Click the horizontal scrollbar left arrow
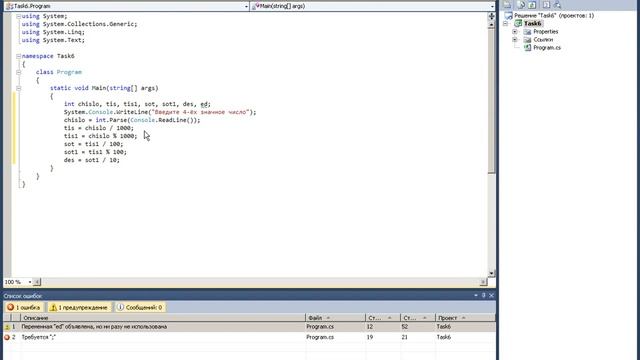Screen dimensions: 640x360 click(37, 282)
